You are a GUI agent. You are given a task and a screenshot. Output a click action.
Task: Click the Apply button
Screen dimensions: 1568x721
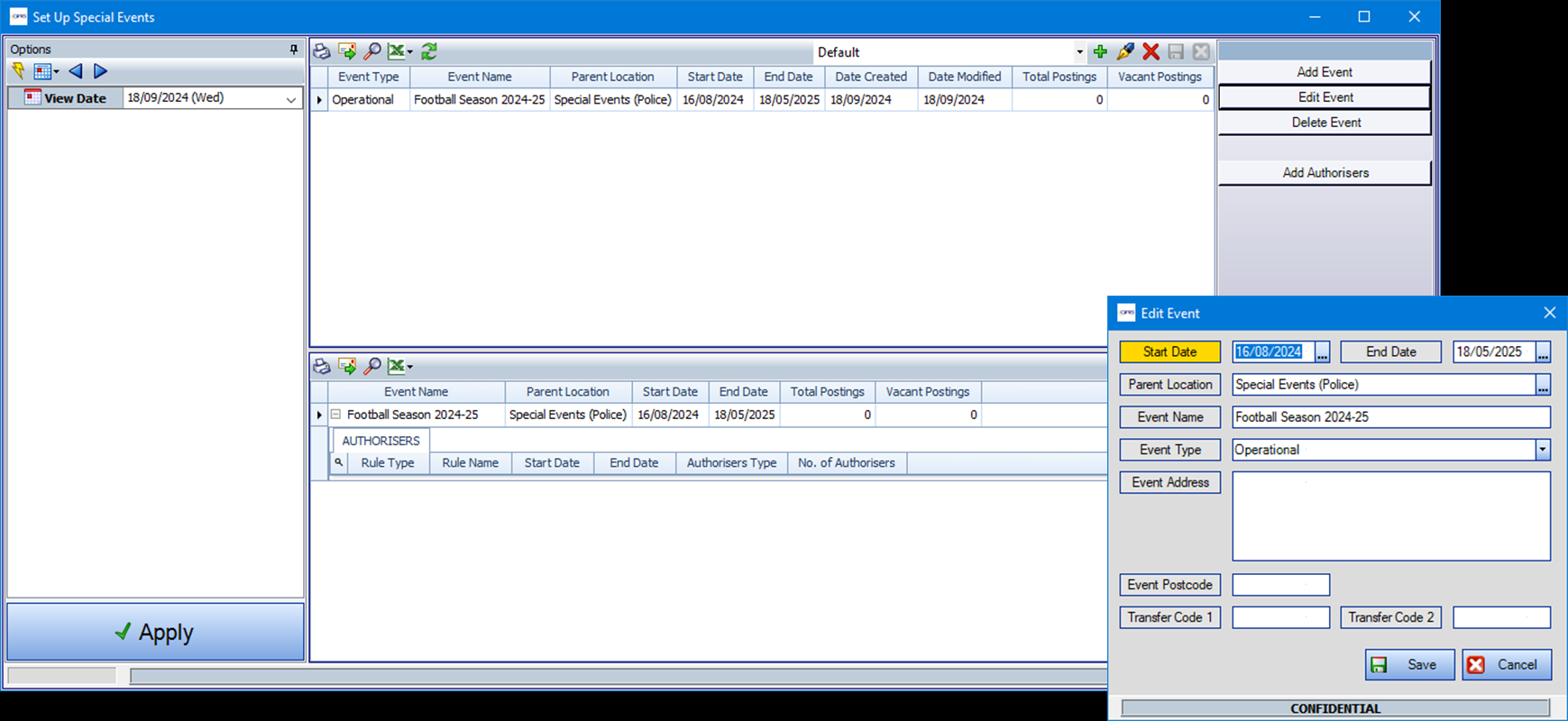(x=155, y=632)
